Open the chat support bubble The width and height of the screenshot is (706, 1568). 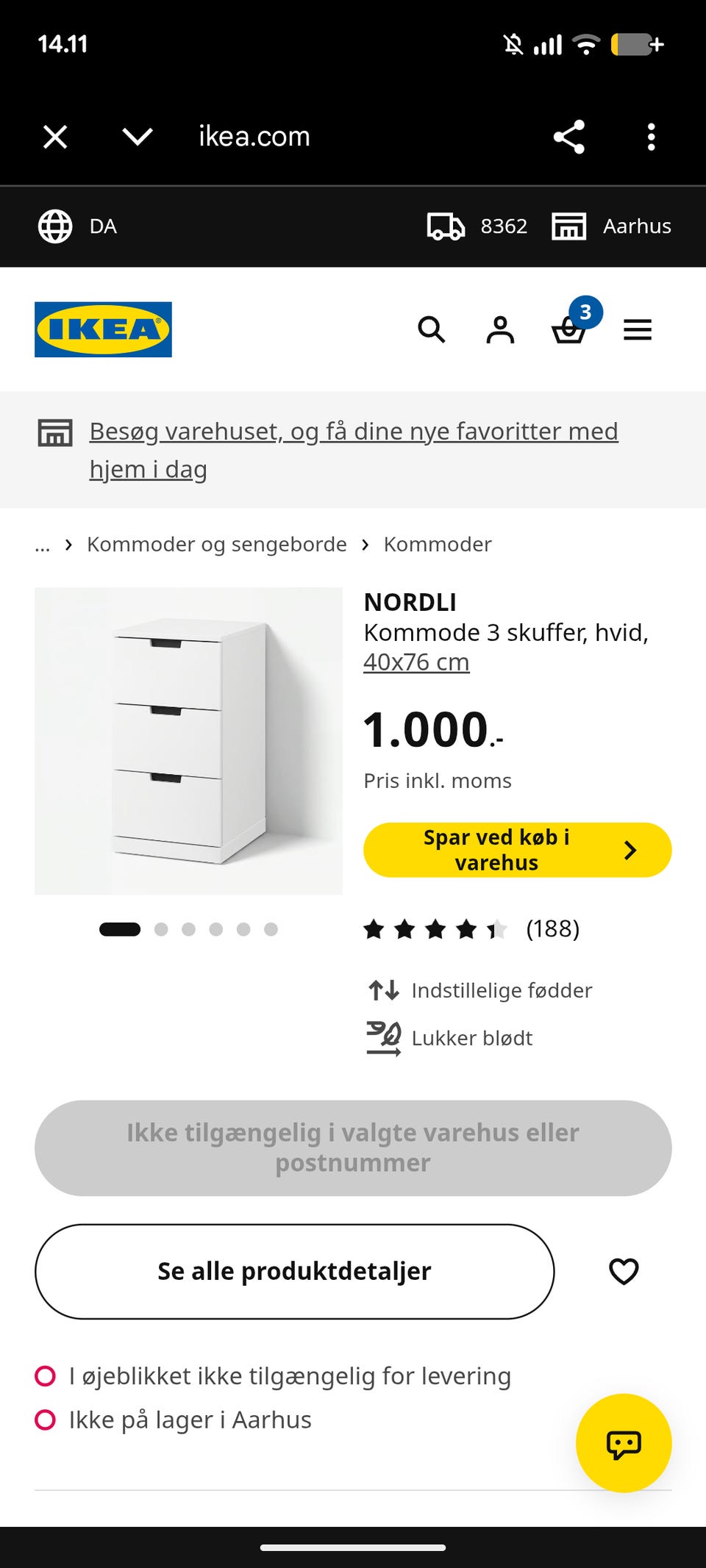624,1443
